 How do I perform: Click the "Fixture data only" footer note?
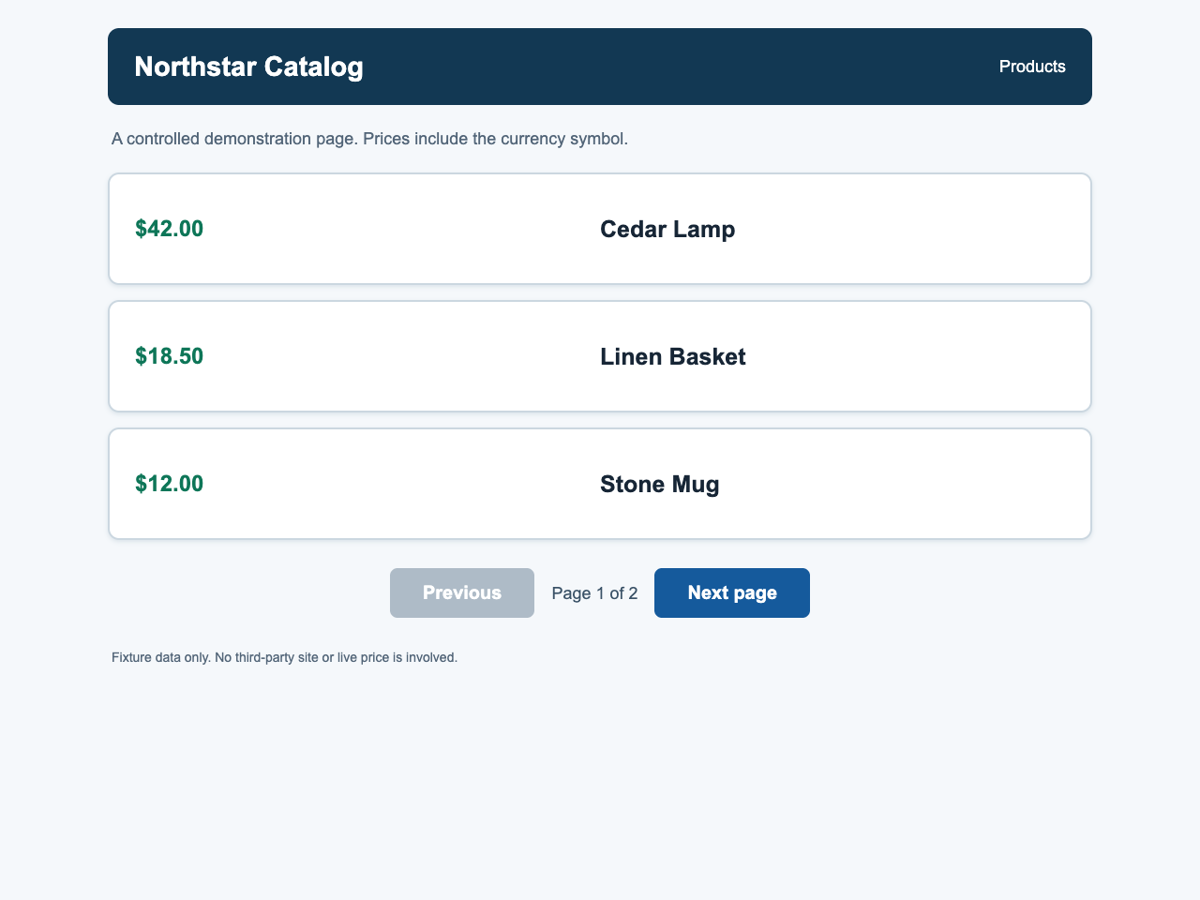tap(285, 658)
